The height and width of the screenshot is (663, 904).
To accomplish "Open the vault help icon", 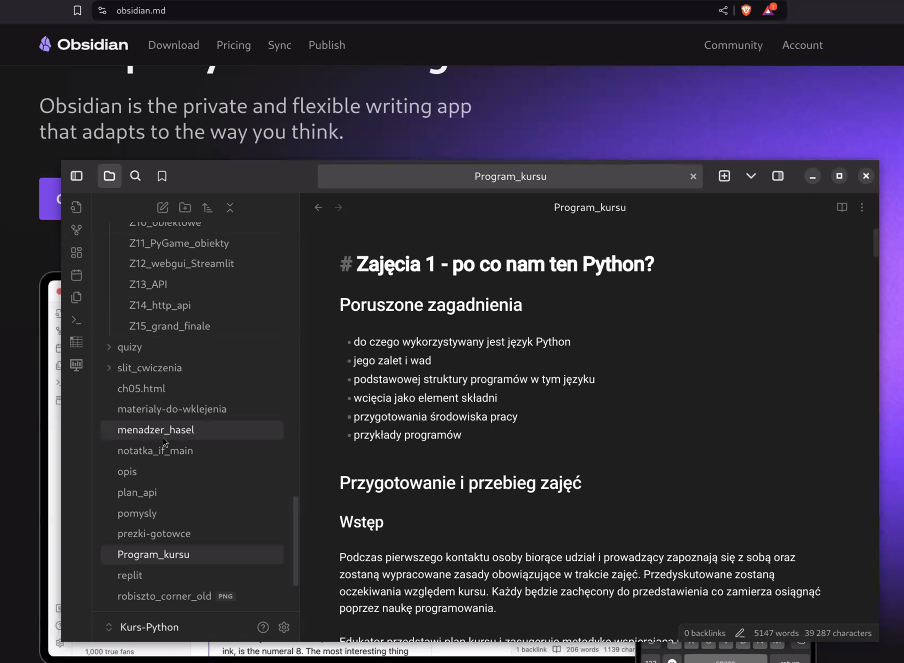I will [263, 627].
